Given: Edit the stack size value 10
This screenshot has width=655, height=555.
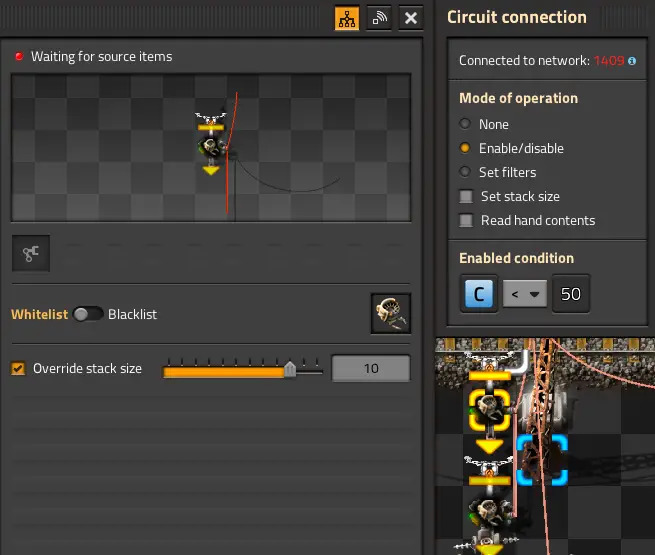Looking at the screenshot, I should click(x=371, y=368).
